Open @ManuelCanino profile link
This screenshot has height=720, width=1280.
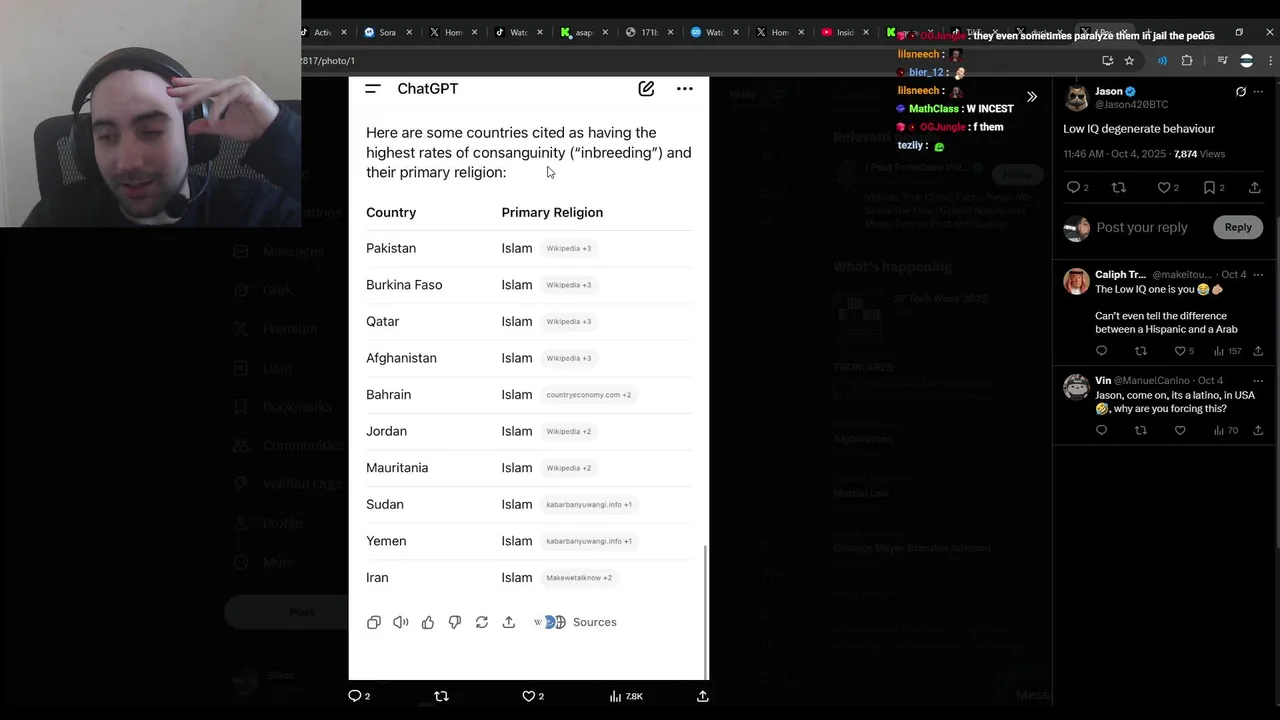click(1153, 380)
